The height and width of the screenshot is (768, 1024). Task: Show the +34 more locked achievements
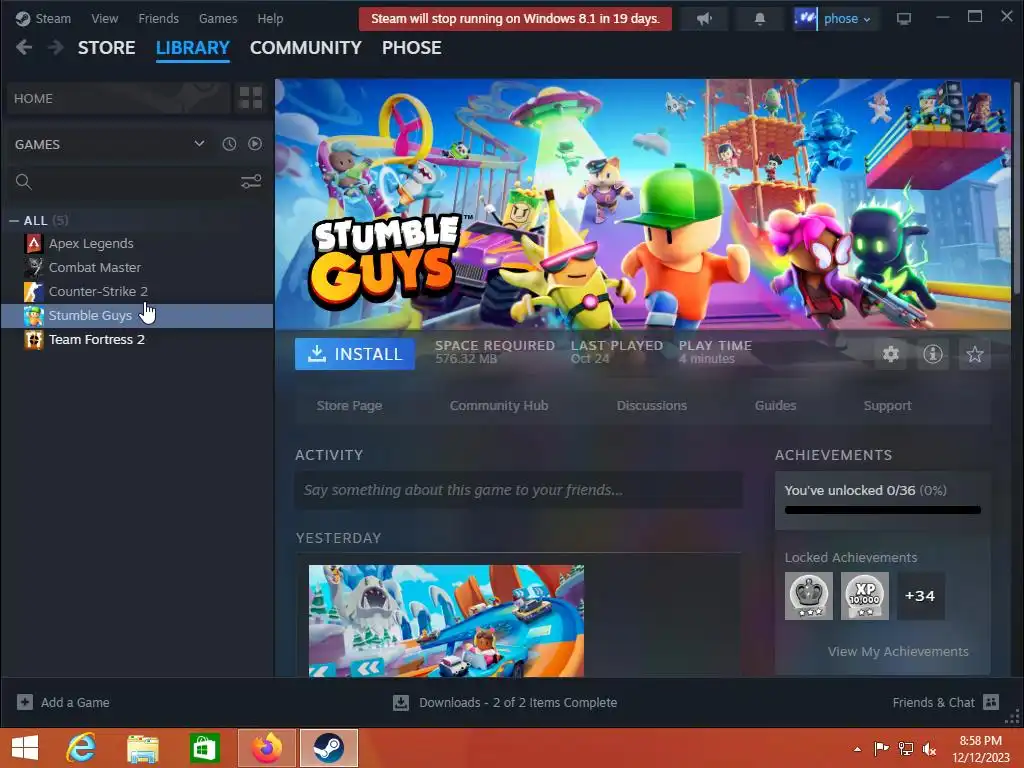click(921, 596)
